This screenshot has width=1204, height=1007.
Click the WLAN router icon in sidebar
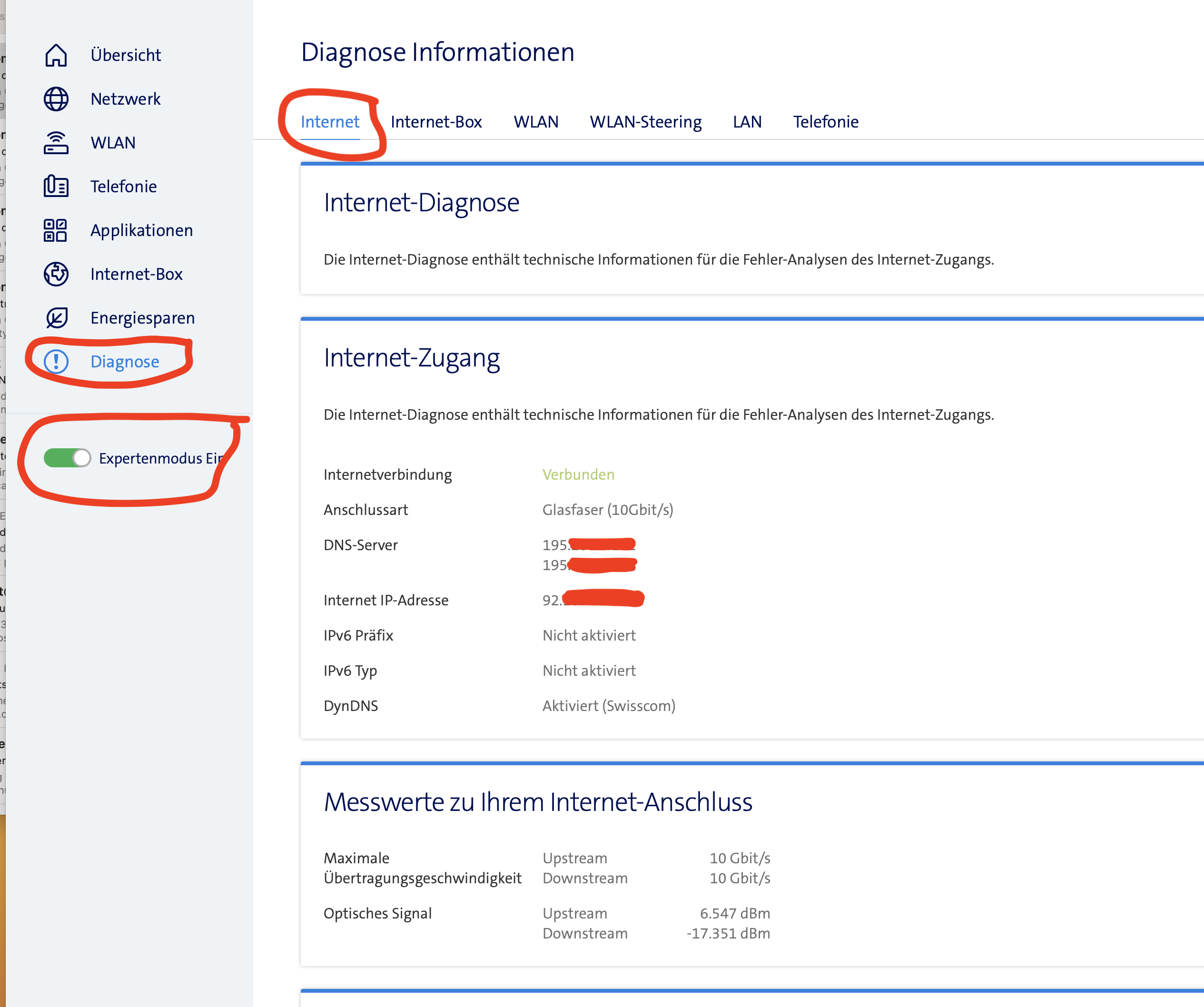(56, 143)
